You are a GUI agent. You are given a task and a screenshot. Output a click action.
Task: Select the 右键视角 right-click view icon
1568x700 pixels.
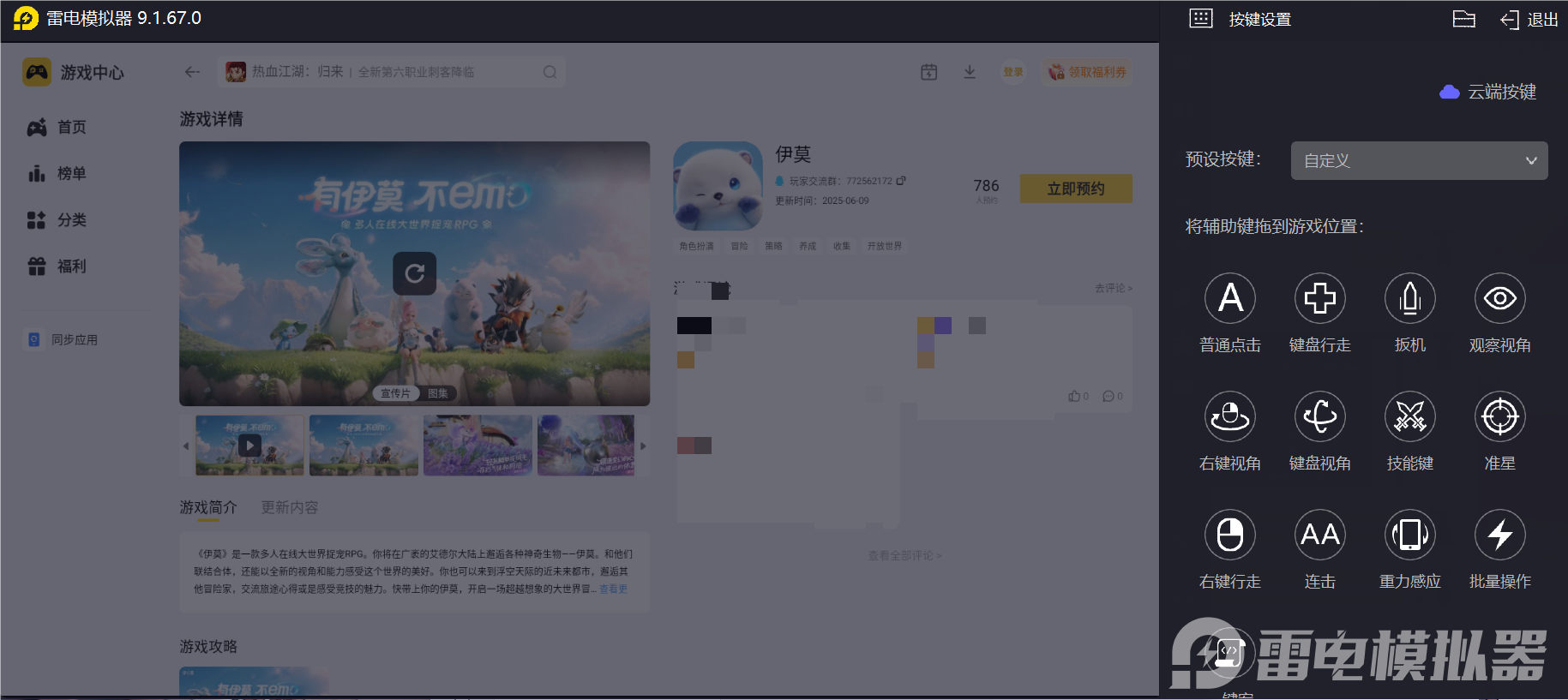tap(1230, 416)
